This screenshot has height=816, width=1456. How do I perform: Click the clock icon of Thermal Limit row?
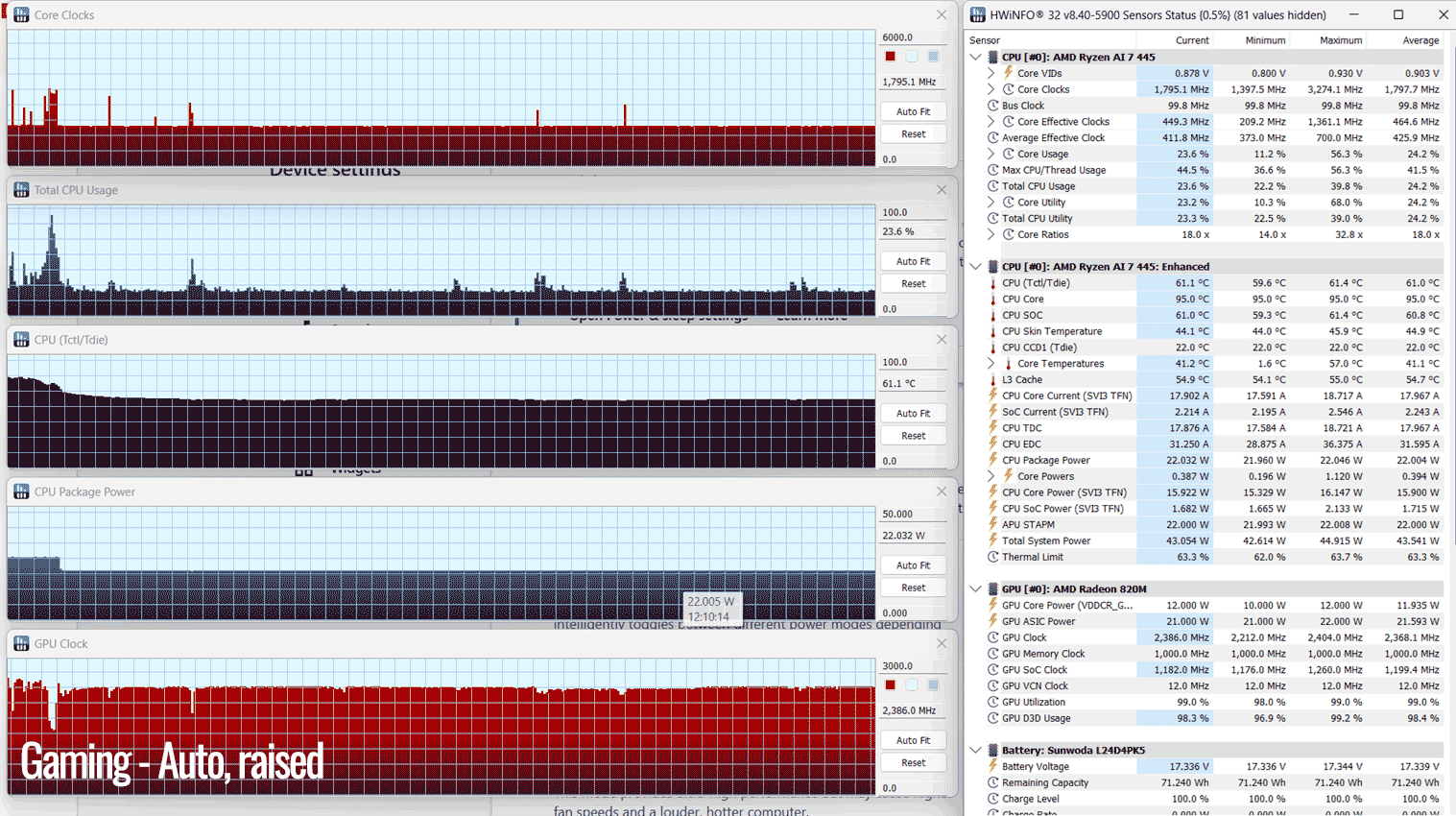point(993,557)
